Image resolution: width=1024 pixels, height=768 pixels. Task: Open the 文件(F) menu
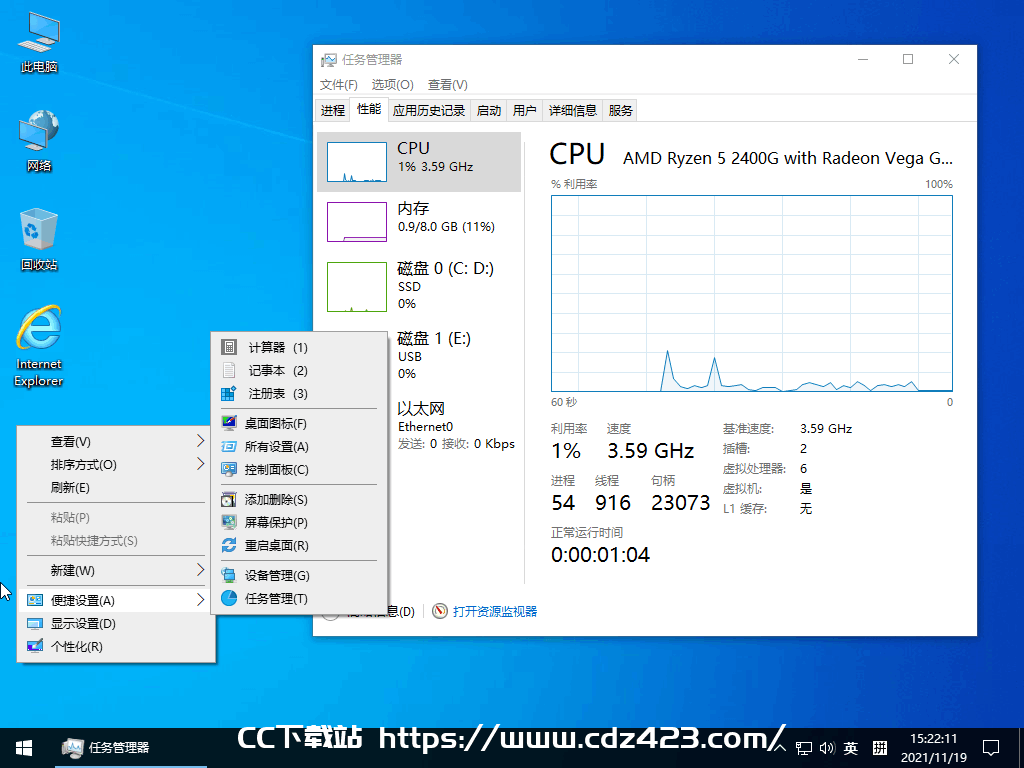(x=338, y=85)
